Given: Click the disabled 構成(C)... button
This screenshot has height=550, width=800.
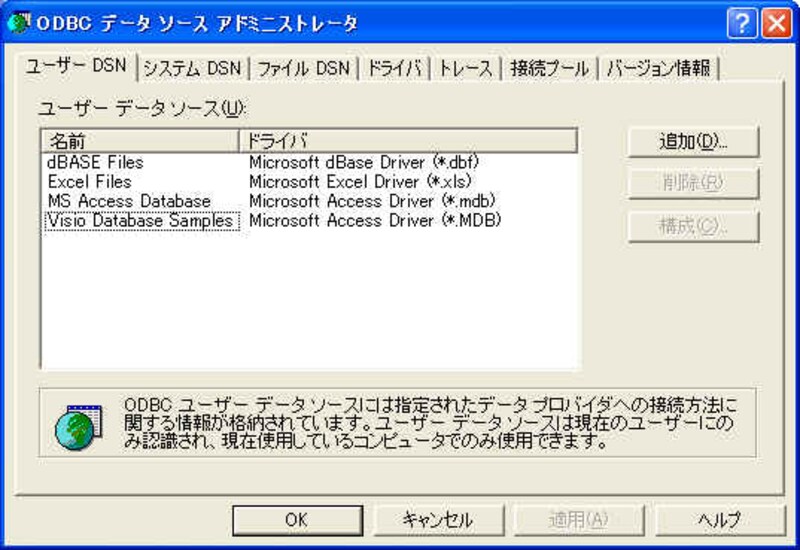Looking at the screenshot, I should (x=693, y=226).
